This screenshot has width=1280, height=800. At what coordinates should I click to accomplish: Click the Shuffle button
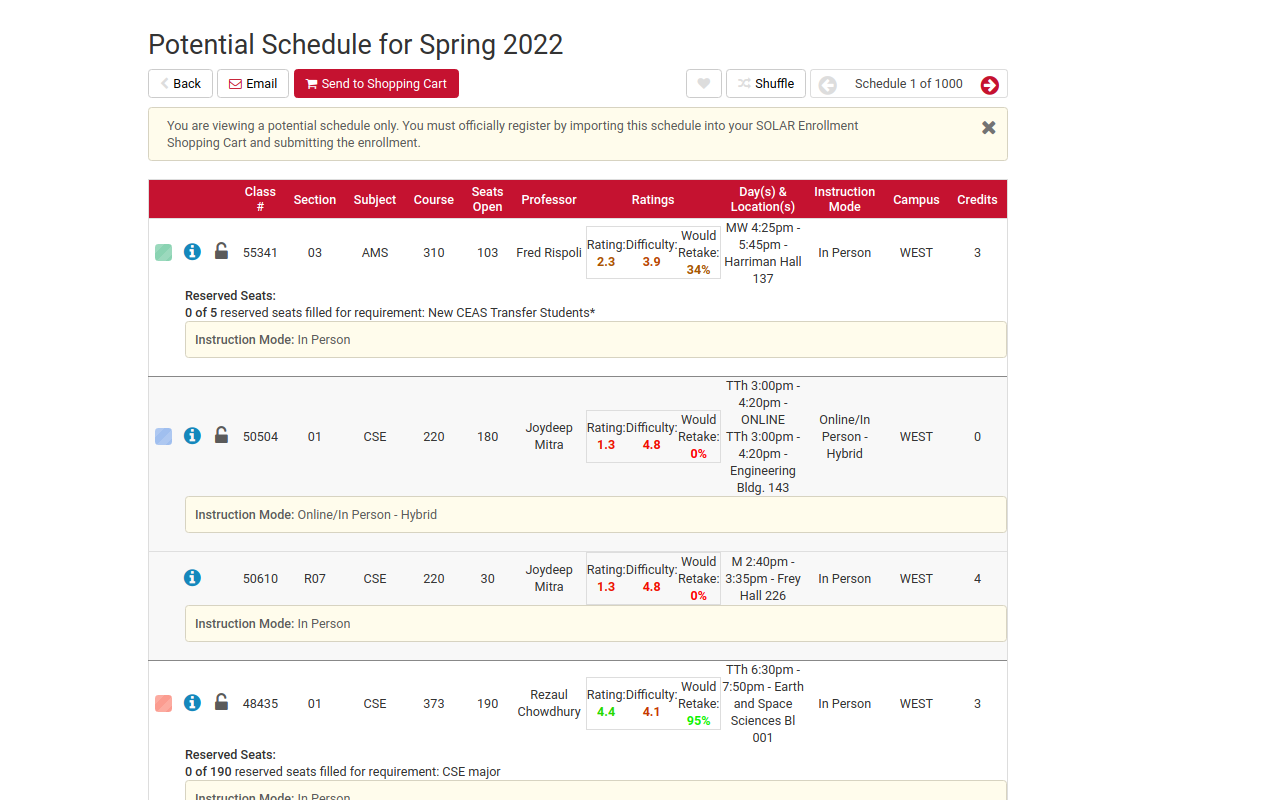pyautogui.click(x=765, y=83)
